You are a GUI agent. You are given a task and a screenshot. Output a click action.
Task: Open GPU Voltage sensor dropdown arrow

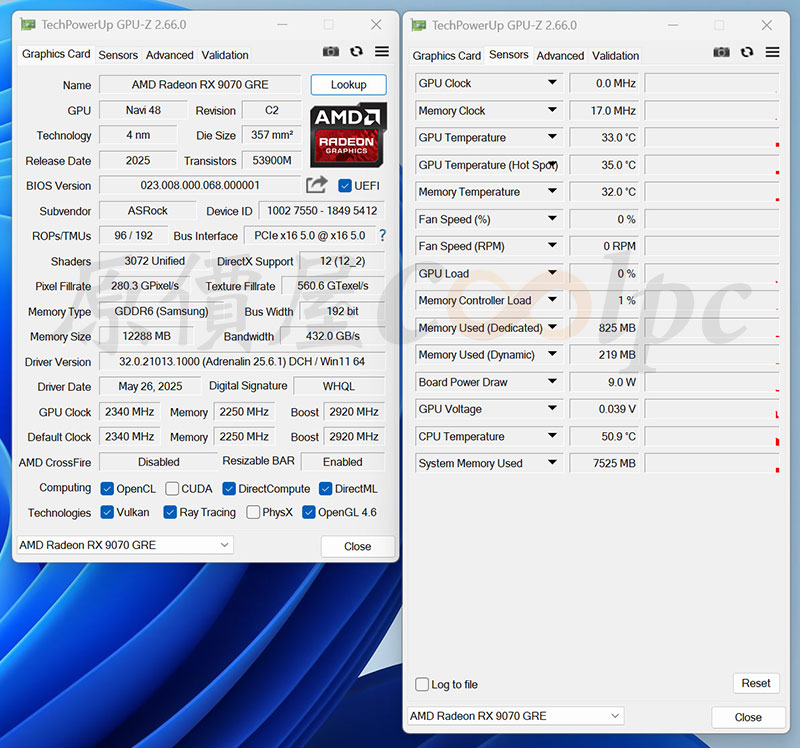pyautogui.click(x=552, y=408)
